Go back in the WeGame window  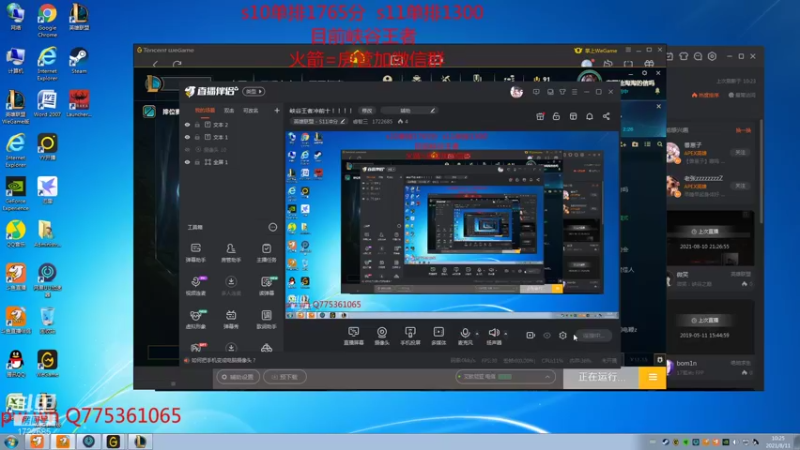pyautogui.click(x=155, y=64)
